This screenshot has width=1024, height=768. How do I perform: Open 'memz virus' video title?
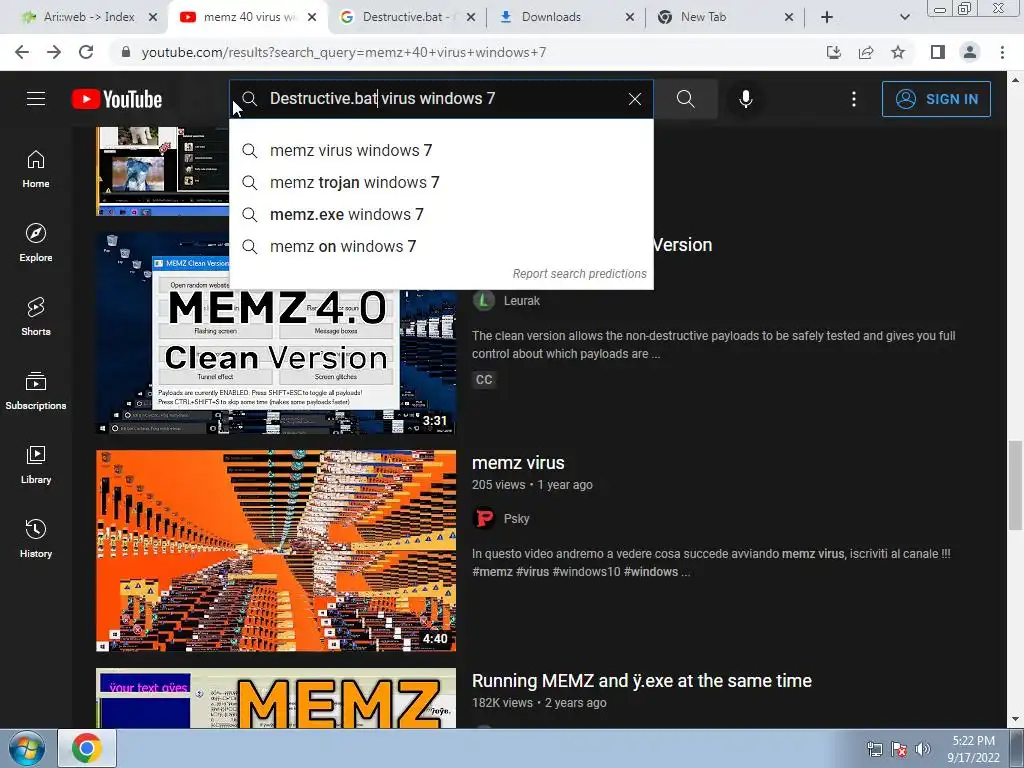pyautogui.click(x=518, y=463)
